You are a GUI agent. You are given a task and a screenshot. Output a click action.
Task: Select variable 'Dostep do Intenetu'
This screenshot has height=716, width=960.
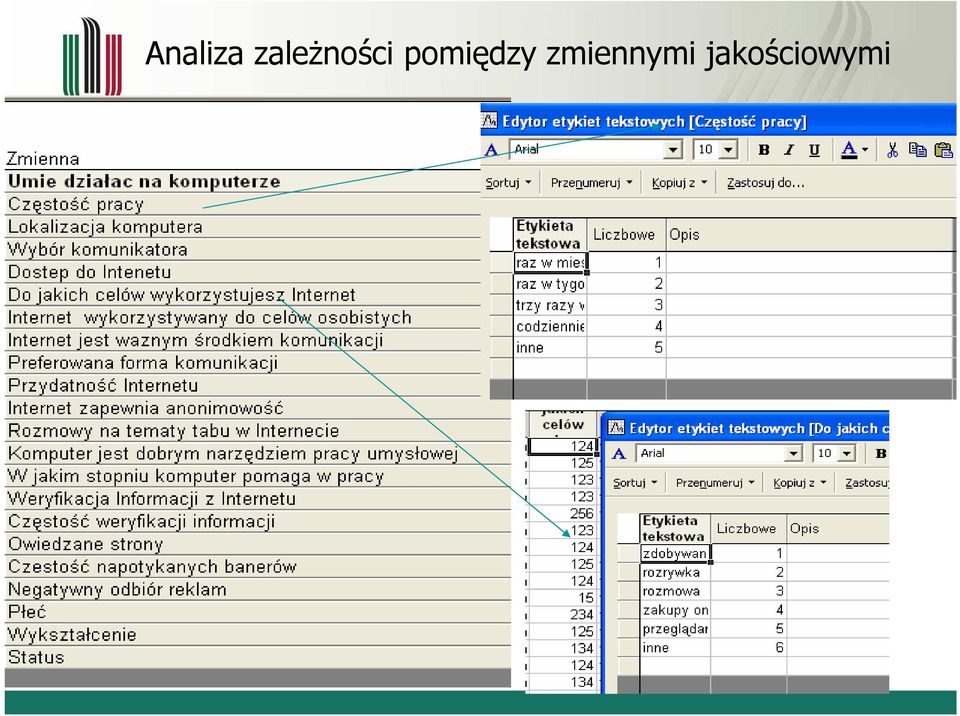243,272
